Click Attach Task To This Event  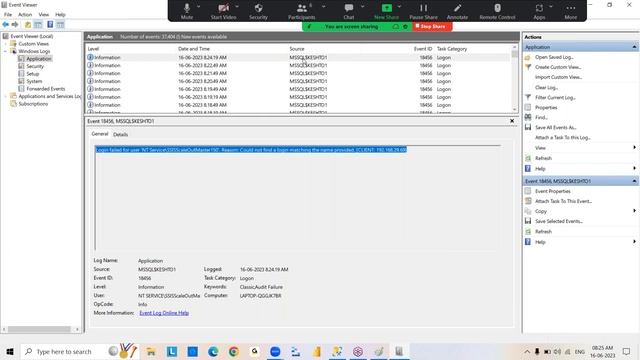[563, 201]
